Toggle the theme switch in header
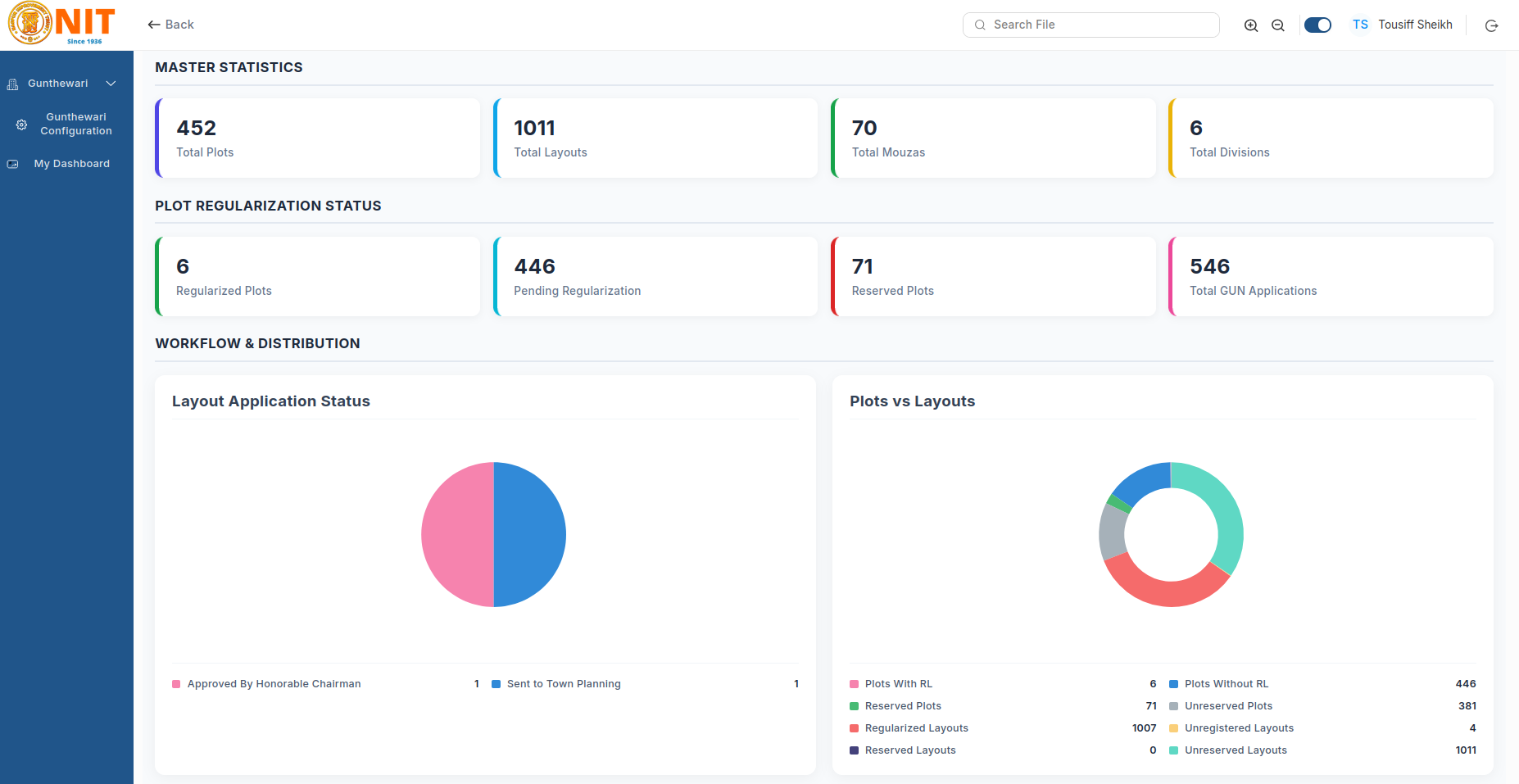This screenshot has width=1519, height=784. (1317, 25)
